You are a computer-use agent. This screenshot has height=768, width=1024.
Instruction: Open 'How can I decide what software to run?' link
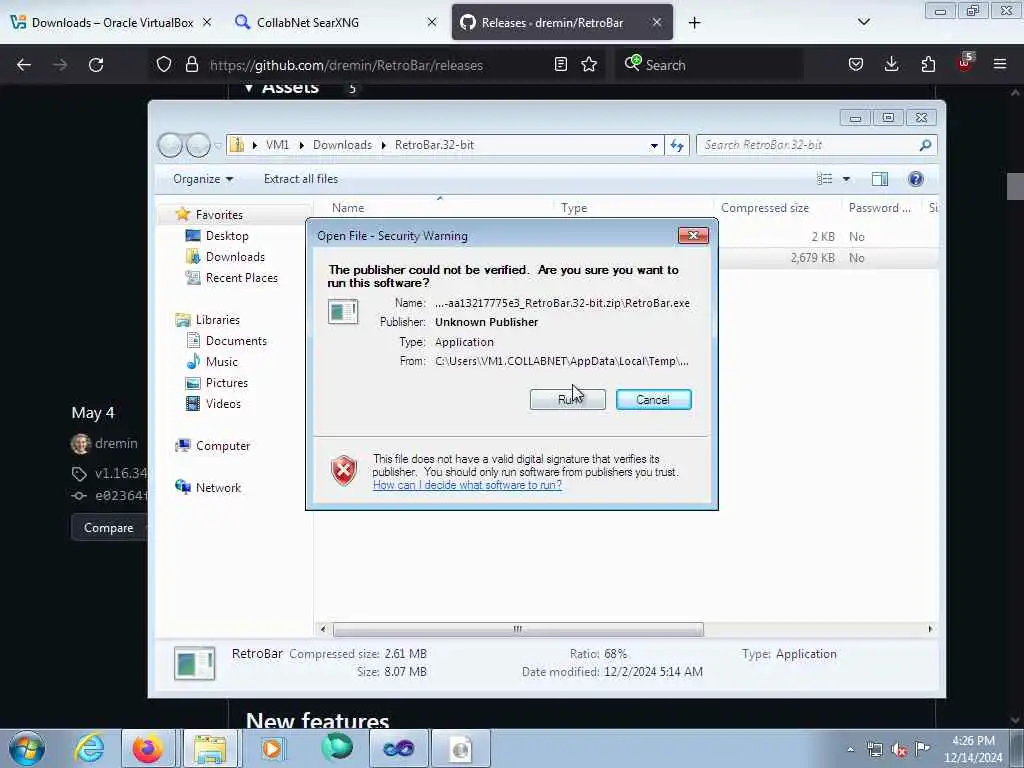tap(467, 485)
